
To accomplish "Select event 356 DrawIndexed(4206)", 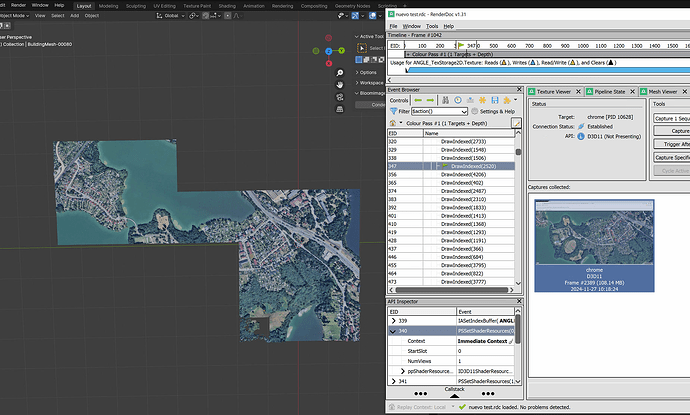I will [x=451, y=174].
